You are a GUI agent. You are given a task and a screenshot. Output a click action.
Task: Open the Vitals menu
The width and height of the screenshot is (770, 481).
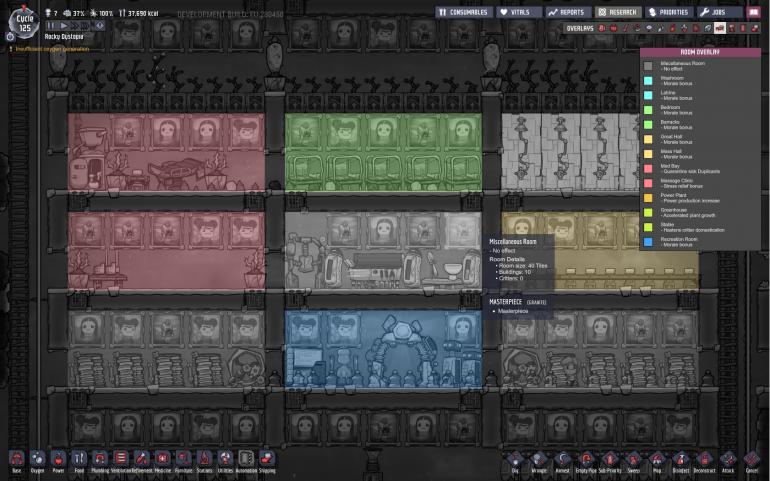coord(519,12)
